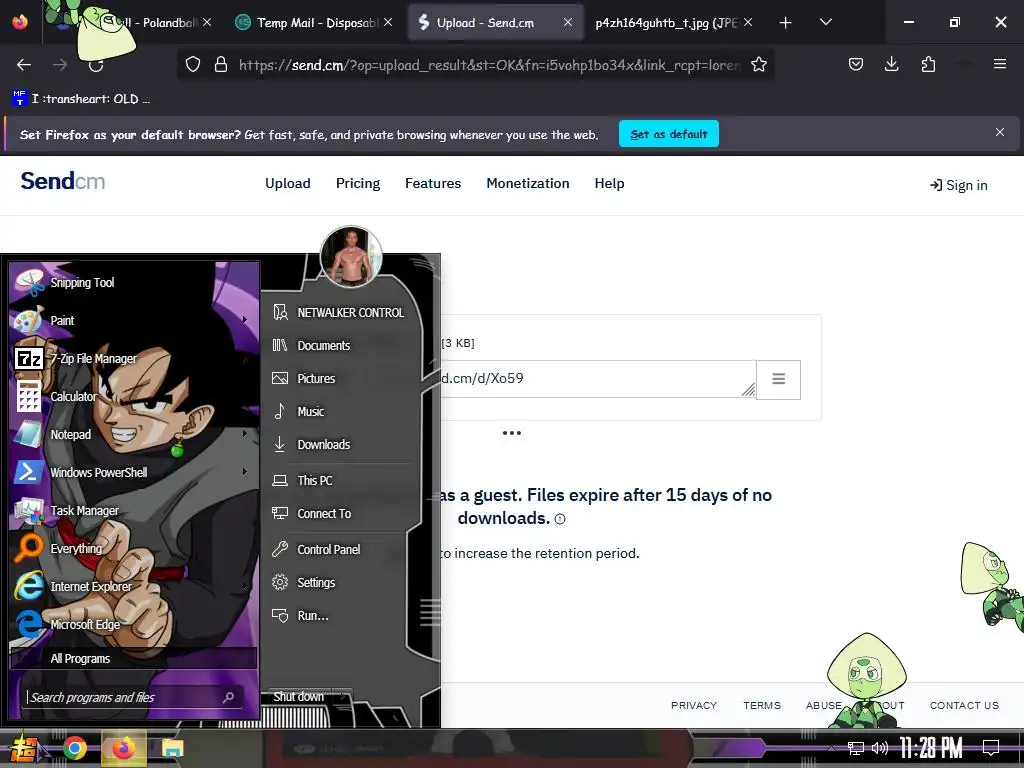The image size is (1024, 768).
Task: Click the user account picture
Action: 351,257
